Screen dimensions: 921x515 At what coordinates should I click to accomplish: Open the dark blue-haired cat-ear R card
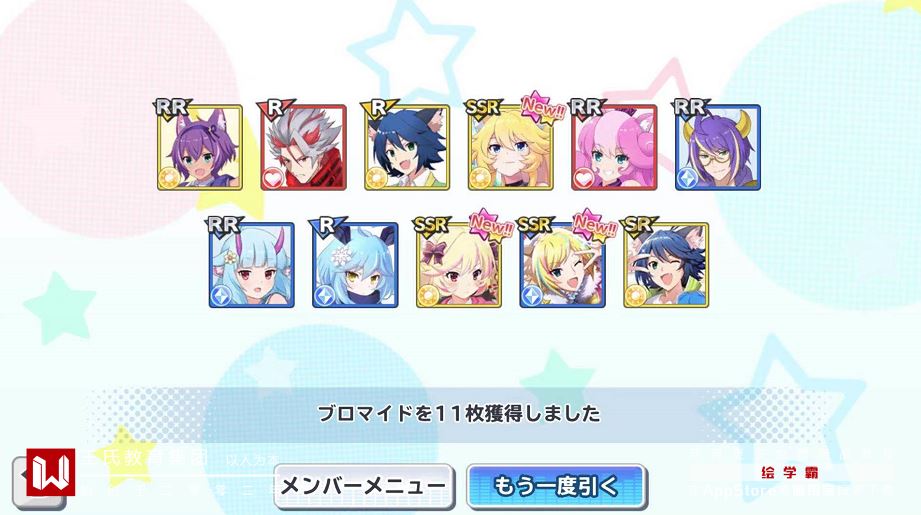(x=406, y=147)
